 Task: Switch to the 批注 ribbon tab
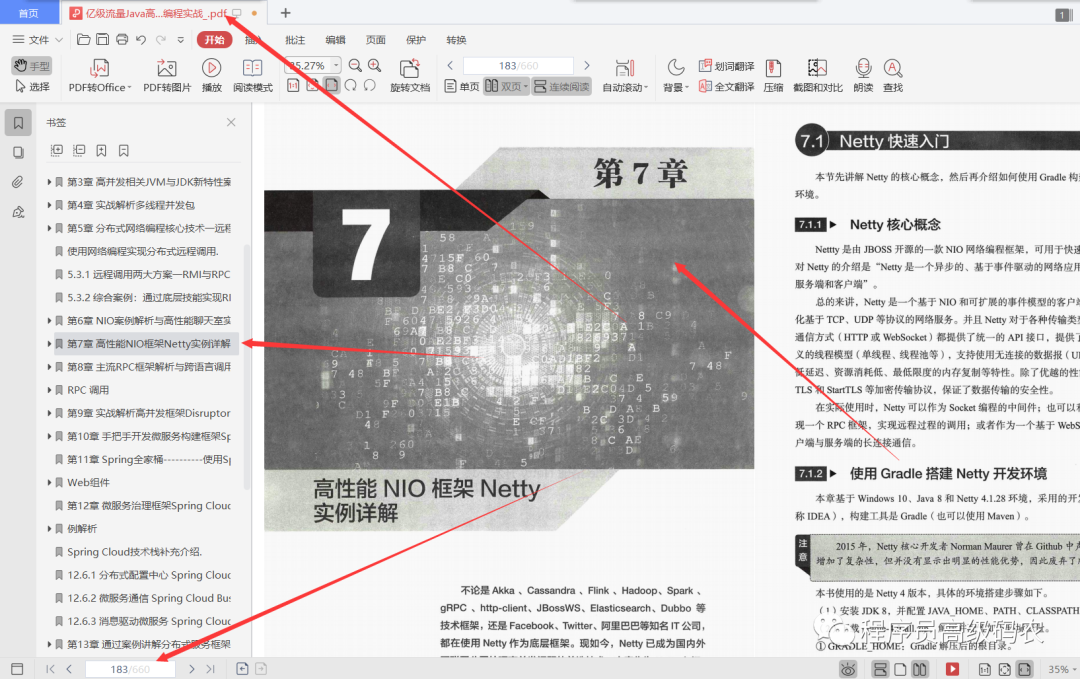[x=295, y=40]
